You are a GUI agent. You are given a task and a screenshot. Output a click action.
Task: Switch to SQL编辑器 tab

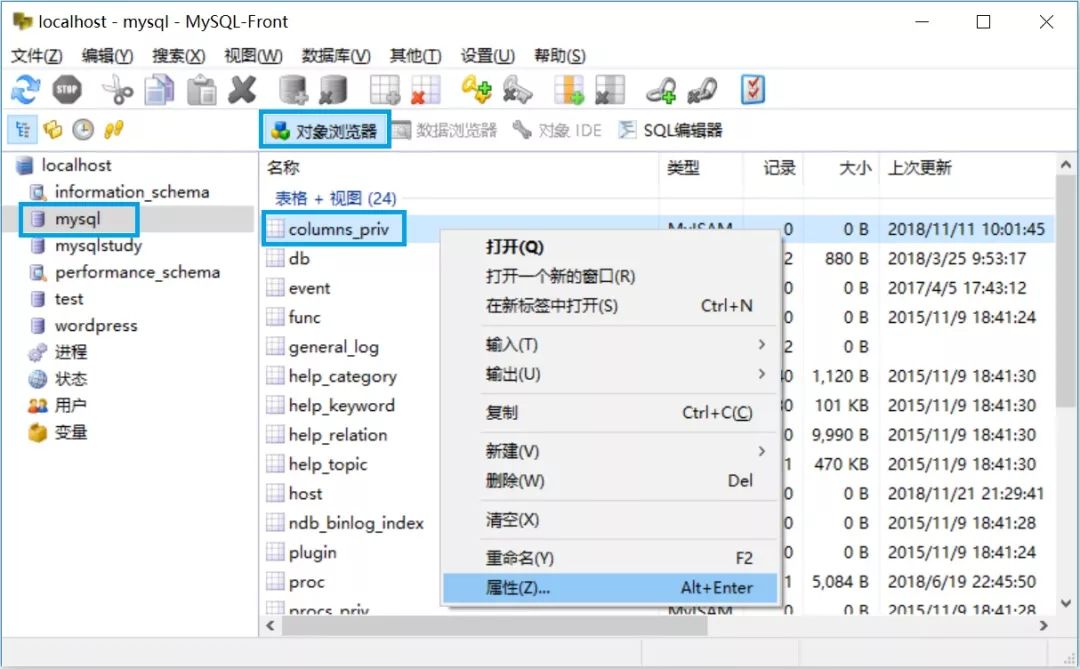click(670, 130)
